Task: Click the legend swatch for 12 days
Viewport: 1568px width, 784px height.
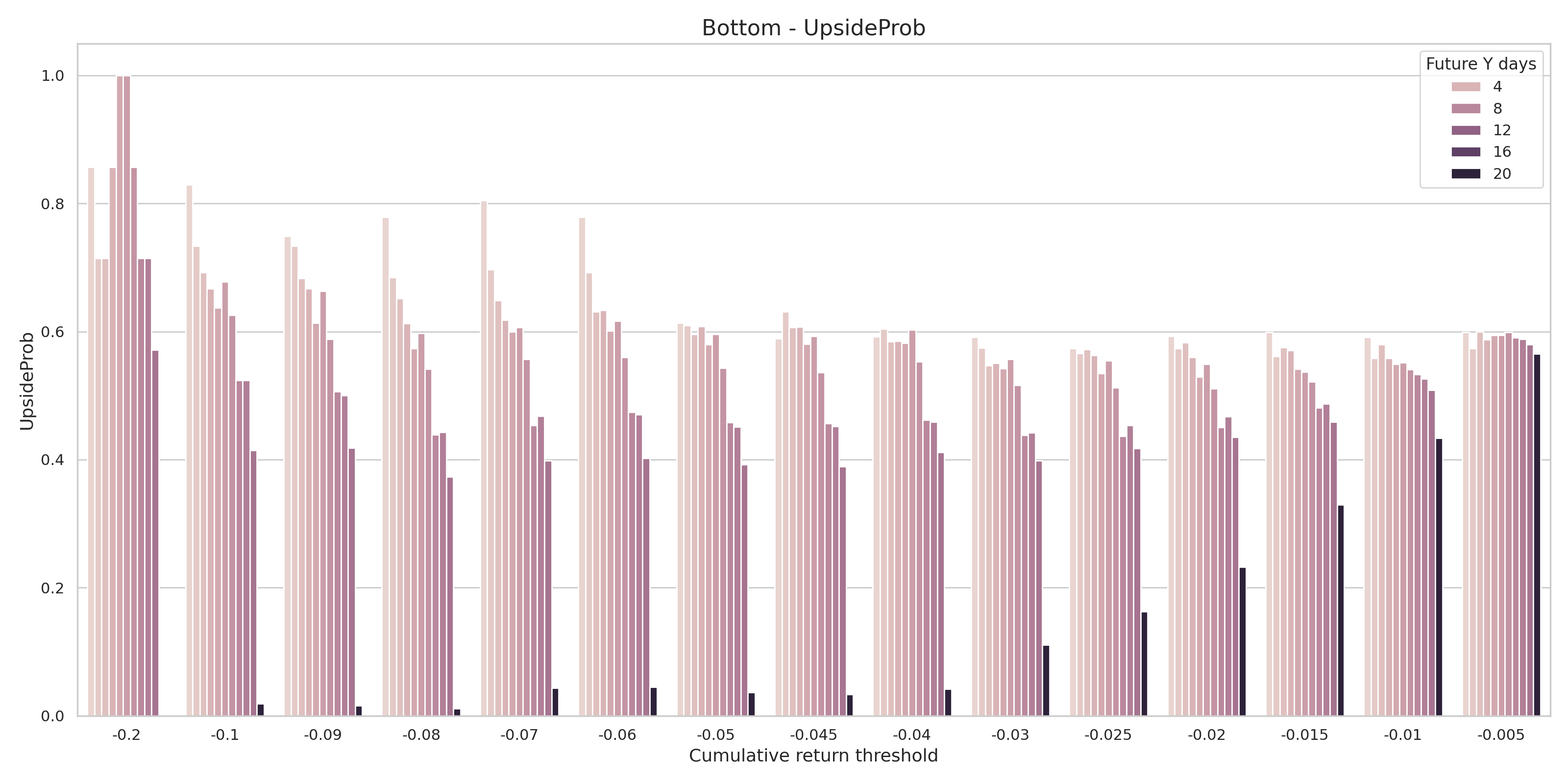Action: pos(1466,130)
